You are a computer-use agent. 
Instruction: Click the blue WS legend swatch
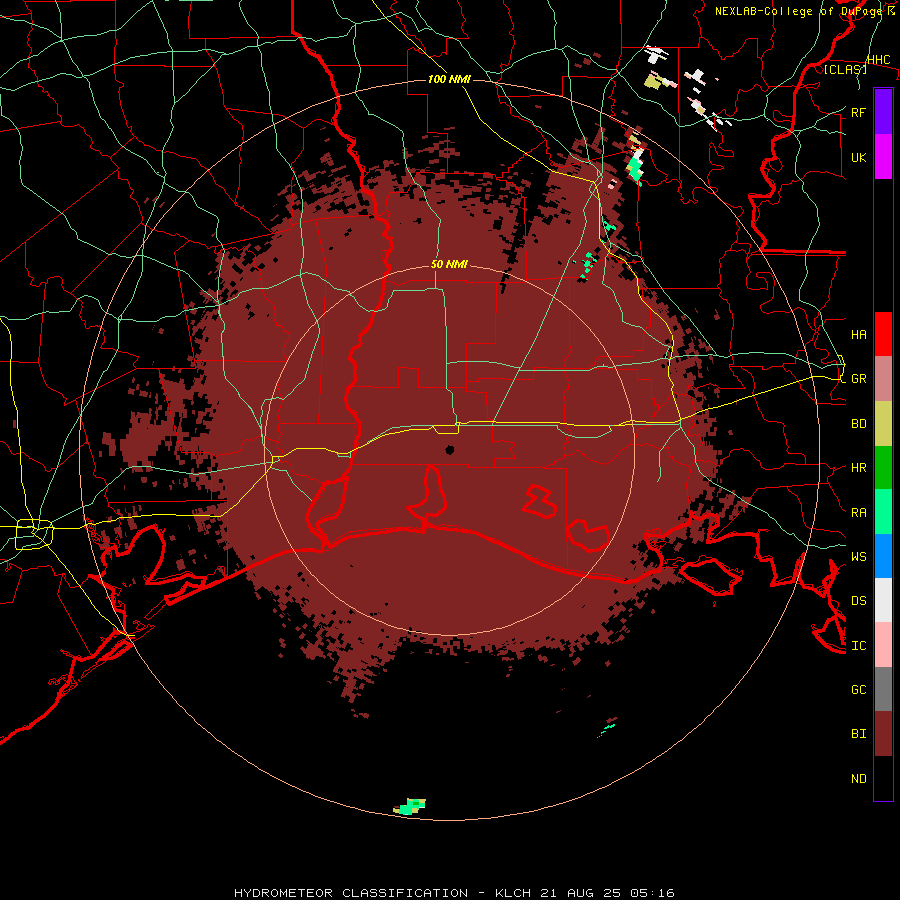[883, 556]
